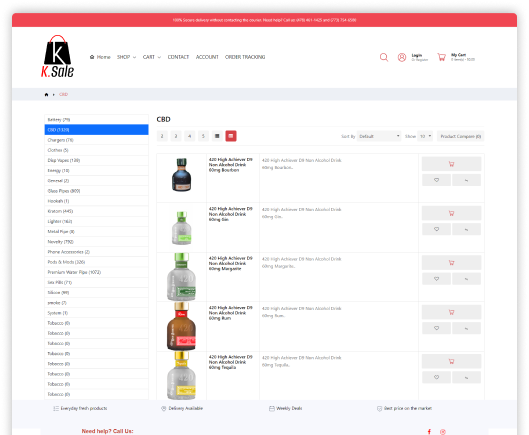
Task: Select the Glass Pipes category
Action: pos(96,191)
